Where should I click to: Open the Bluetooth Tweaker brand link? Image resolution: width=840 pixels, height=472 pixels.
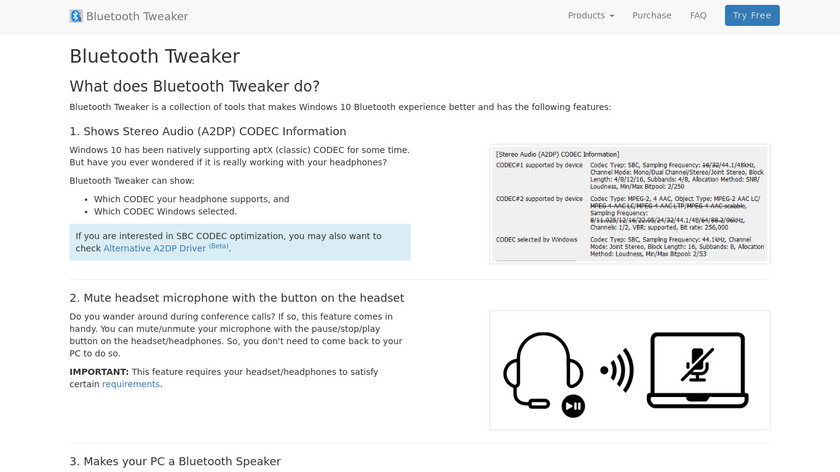(x=129, y=16)
